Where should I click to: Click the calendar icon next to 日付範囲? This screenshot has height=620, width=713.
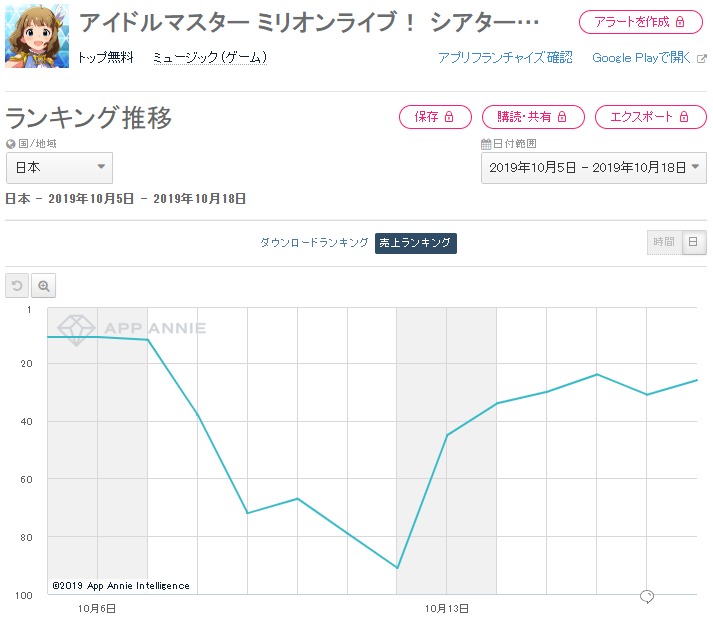click(x=486, y=144)
